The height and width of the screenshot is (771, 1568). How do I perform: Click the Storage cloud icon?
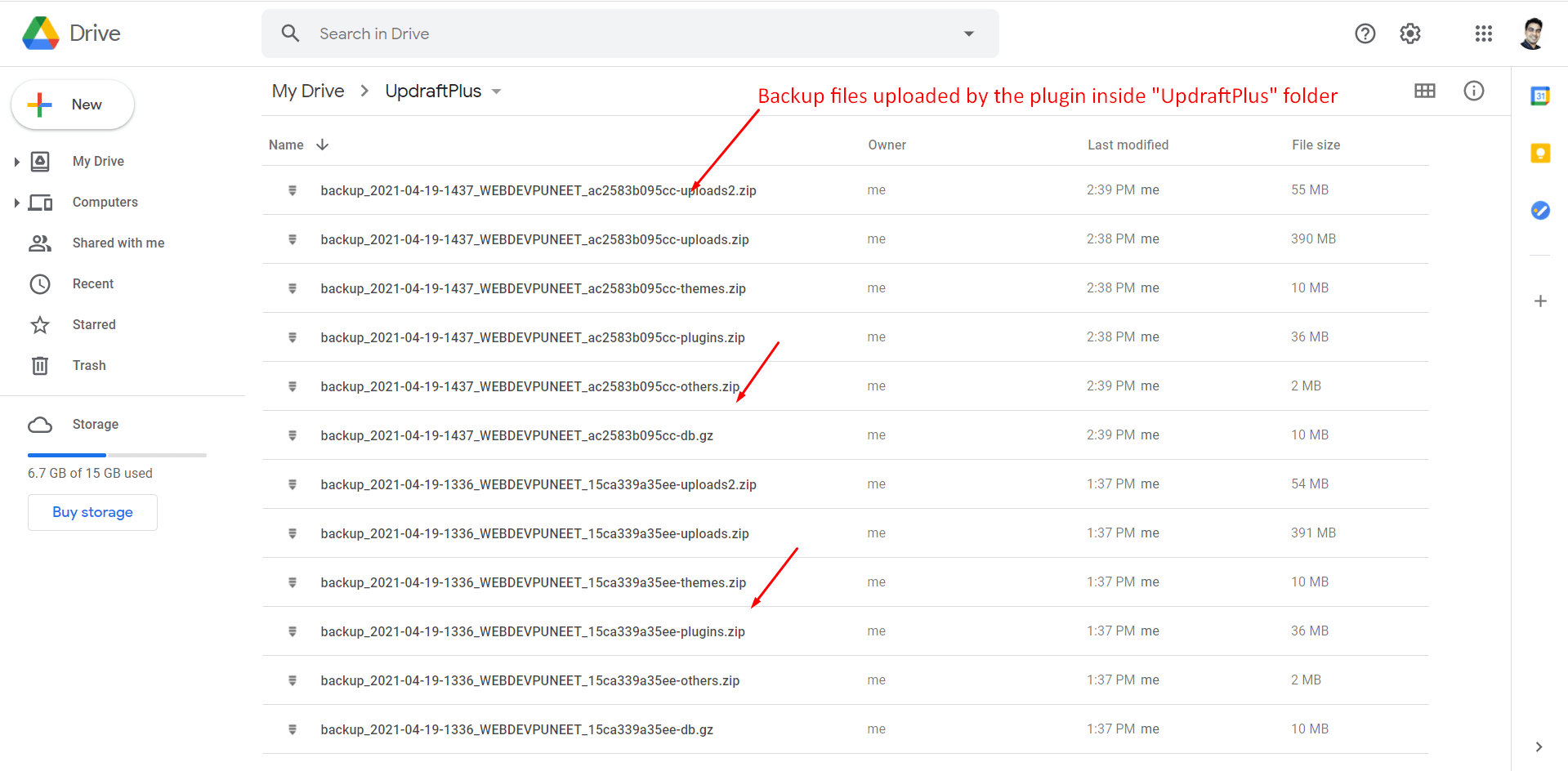[40, 425]
